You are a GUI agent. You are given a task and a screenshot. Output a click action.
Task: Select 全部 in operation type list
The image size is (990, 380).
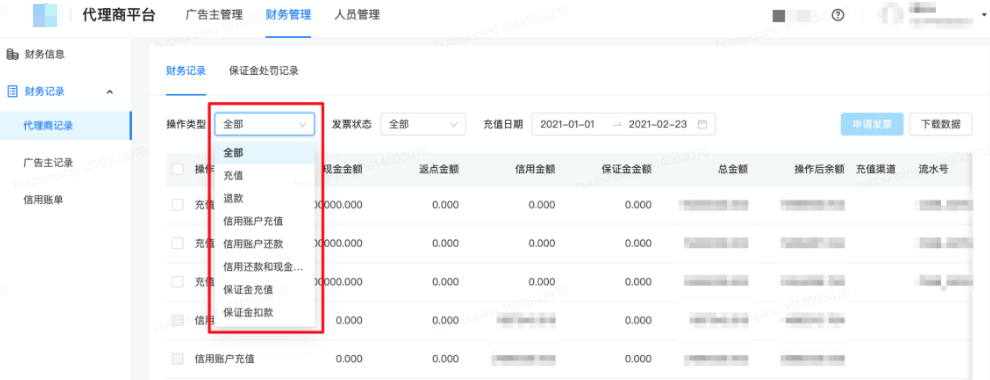(x=265, y=153)
